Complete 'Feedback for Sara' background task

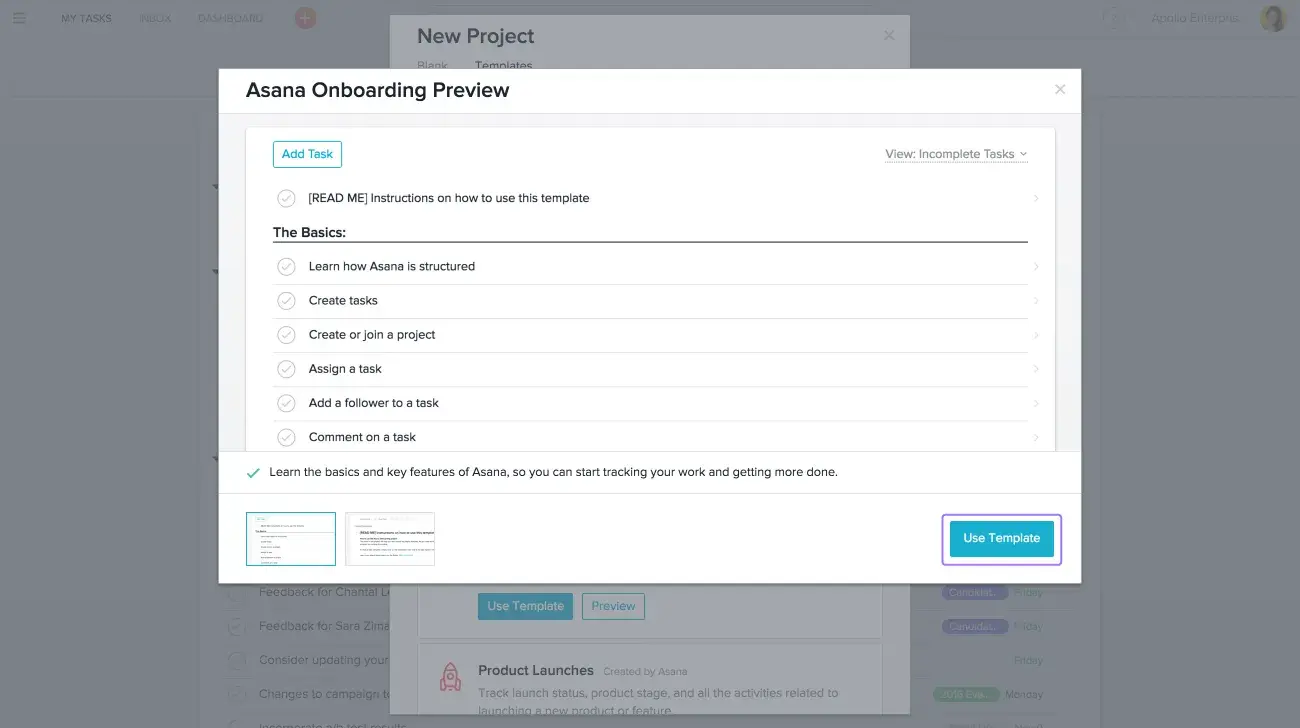tap(236, 627)
